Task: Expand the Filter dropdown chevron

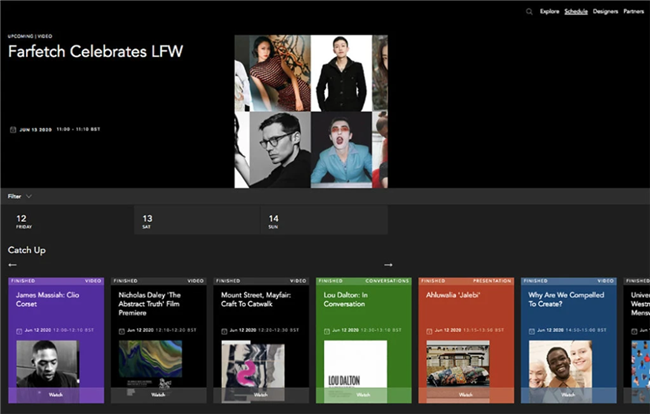Action: point(29,196)
